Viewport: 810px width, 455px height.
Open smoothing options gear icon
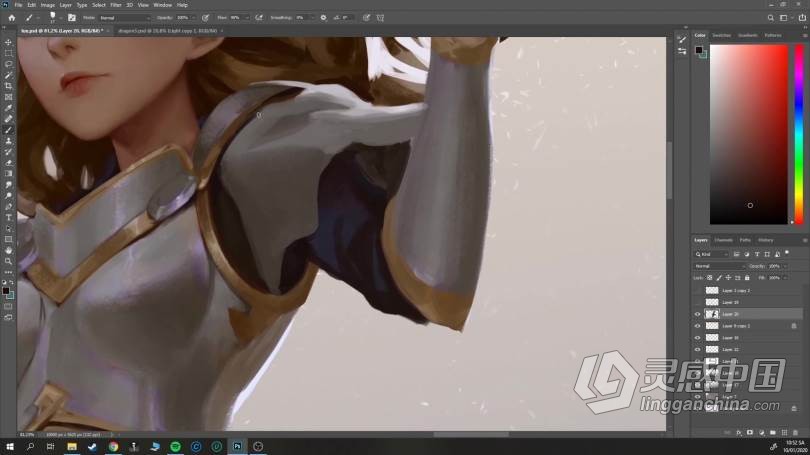point(323,18)
